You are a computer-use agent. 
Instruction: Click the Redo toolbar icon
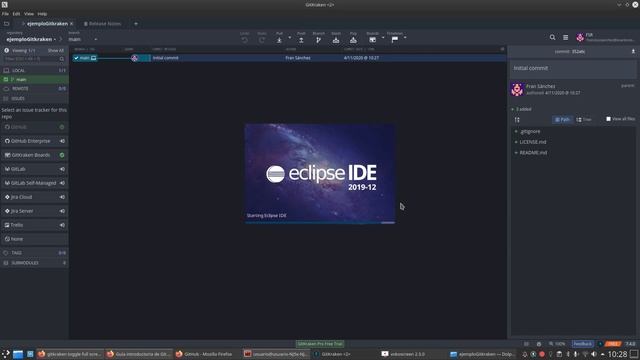pyautogui.click(x=262, y=40)
